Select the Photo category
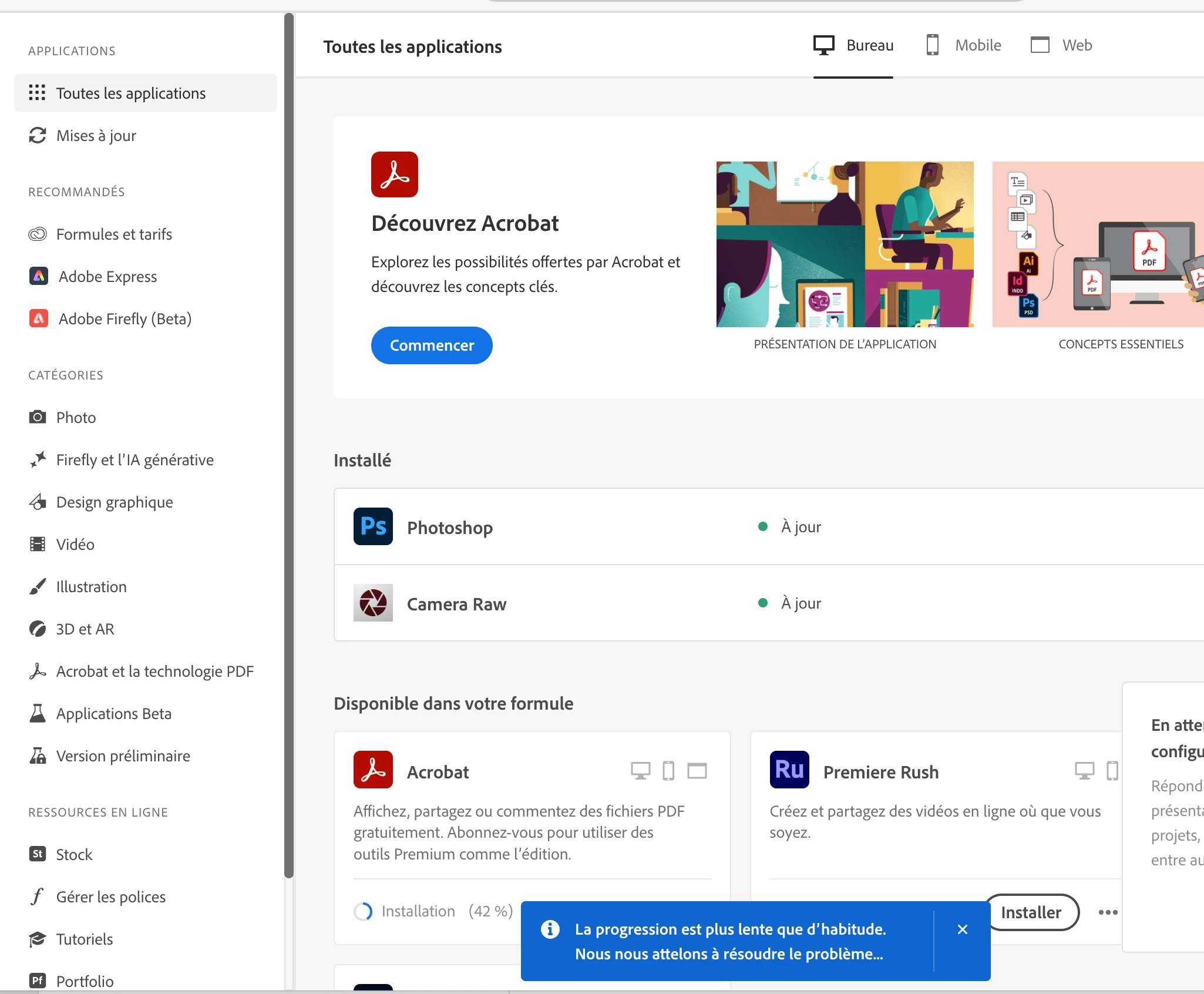This screenshot has height=994, width=1204. coord(76,418)
